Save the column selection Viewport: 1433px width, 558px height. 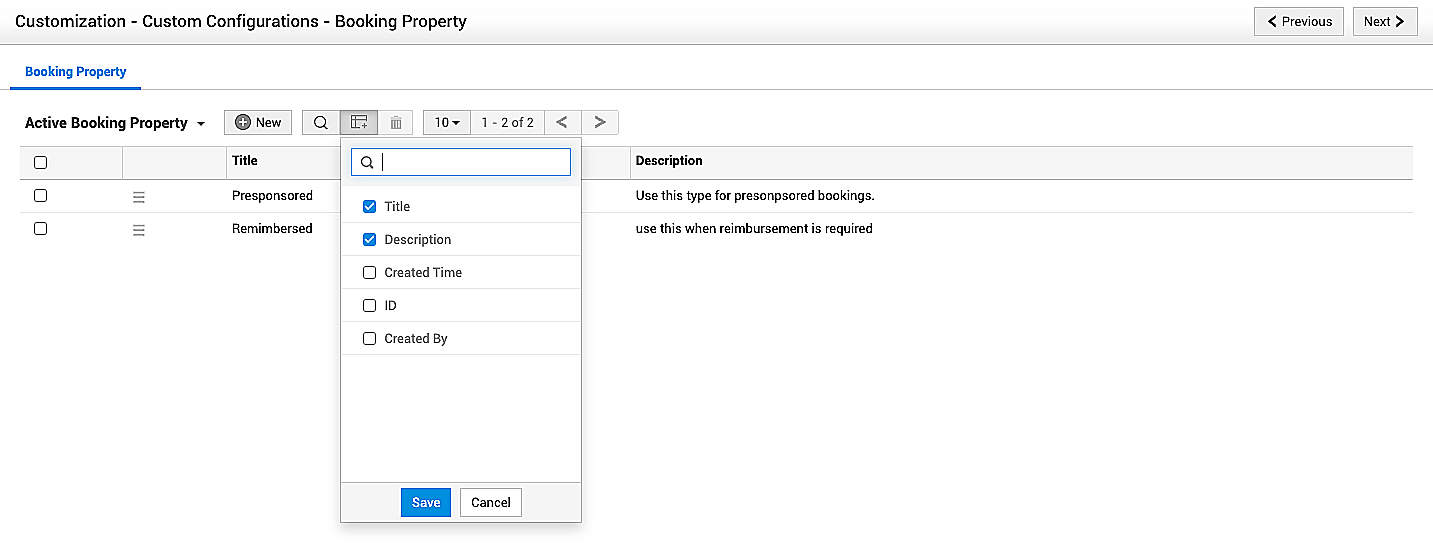[426, 502]
